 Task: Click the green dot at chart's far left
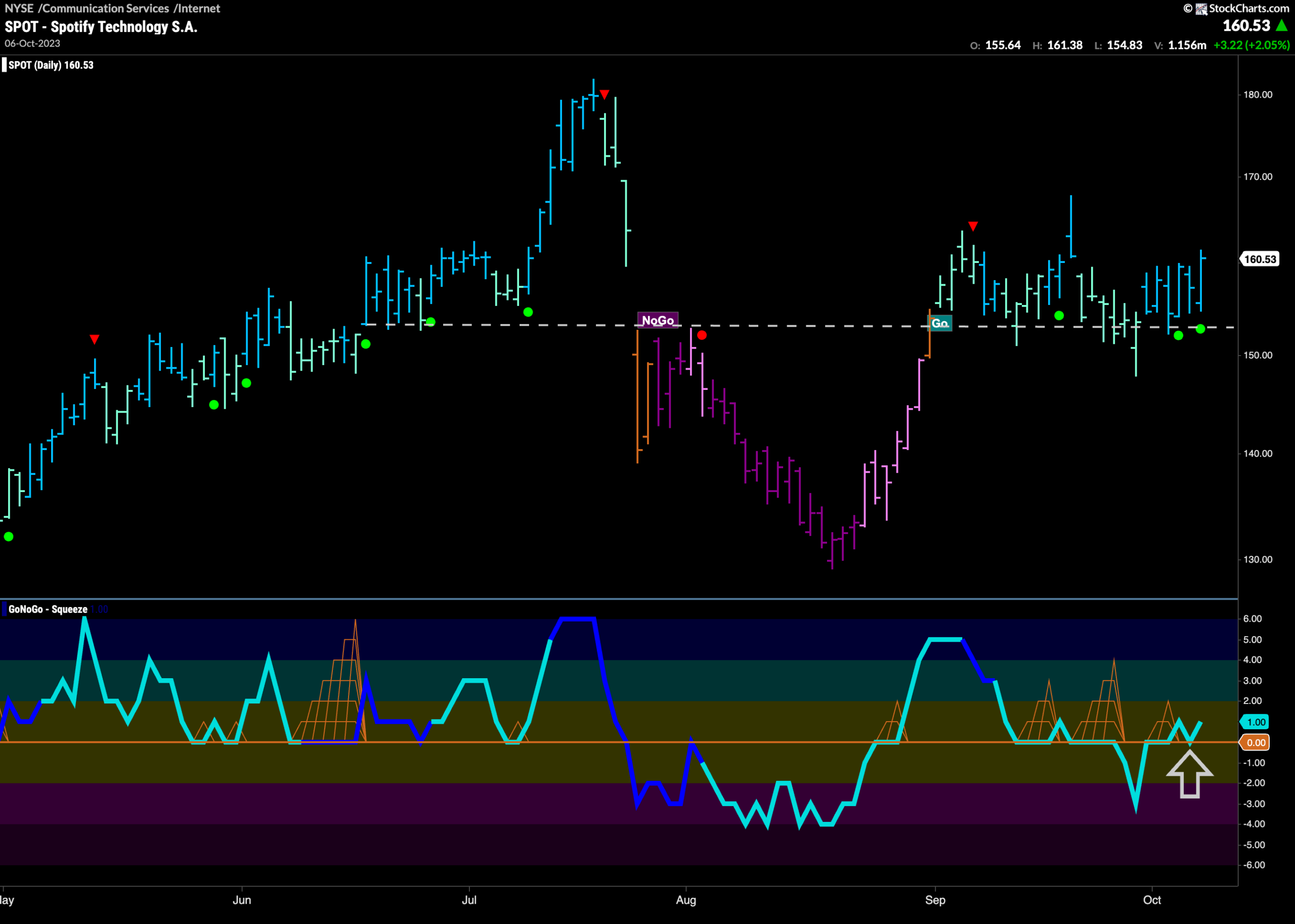pos(9,537)
